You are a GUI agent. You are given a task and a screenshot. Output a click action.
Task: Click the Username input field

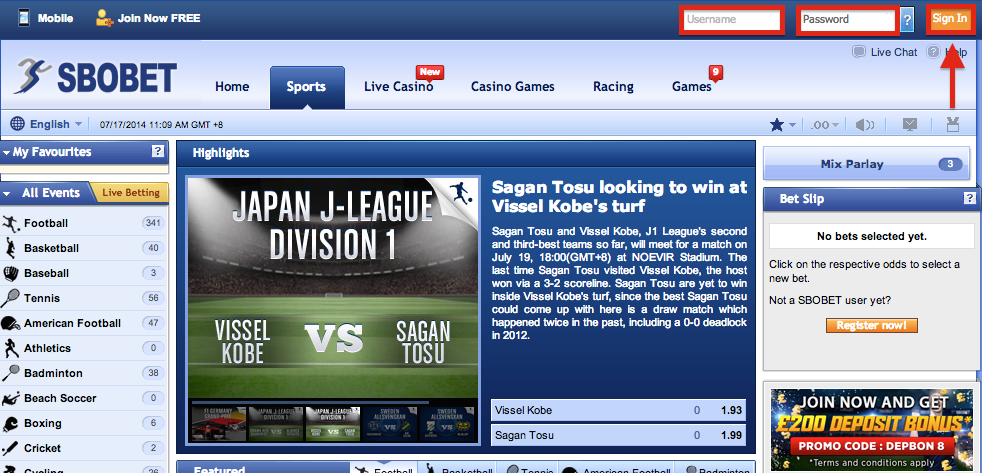[730, 19]
